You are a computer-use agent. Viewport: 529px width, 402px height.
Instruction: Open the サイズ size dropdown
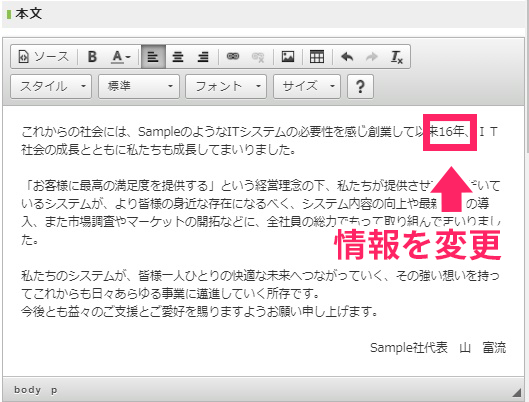pos(307,86)
